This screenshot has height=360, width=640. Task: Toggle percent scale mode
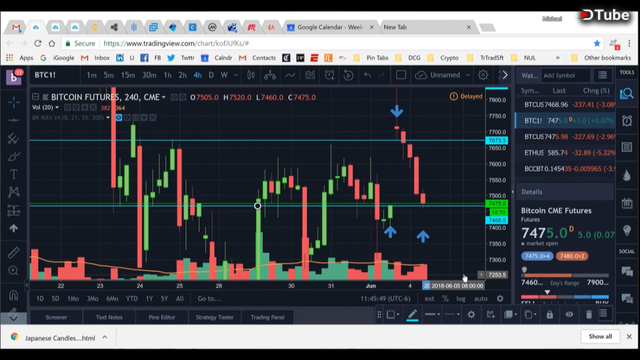click(x=445, y=298)
